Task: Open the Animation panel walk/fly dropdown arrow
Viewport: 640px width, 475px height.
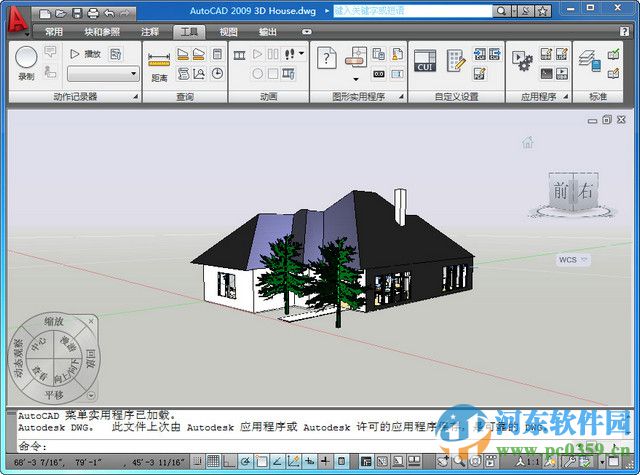Action: pos(302,53)
